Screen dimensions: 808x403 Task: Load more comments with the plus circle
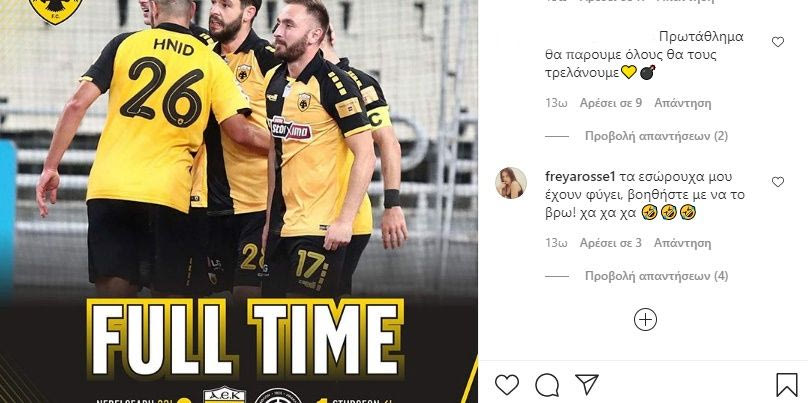(645, 320)
